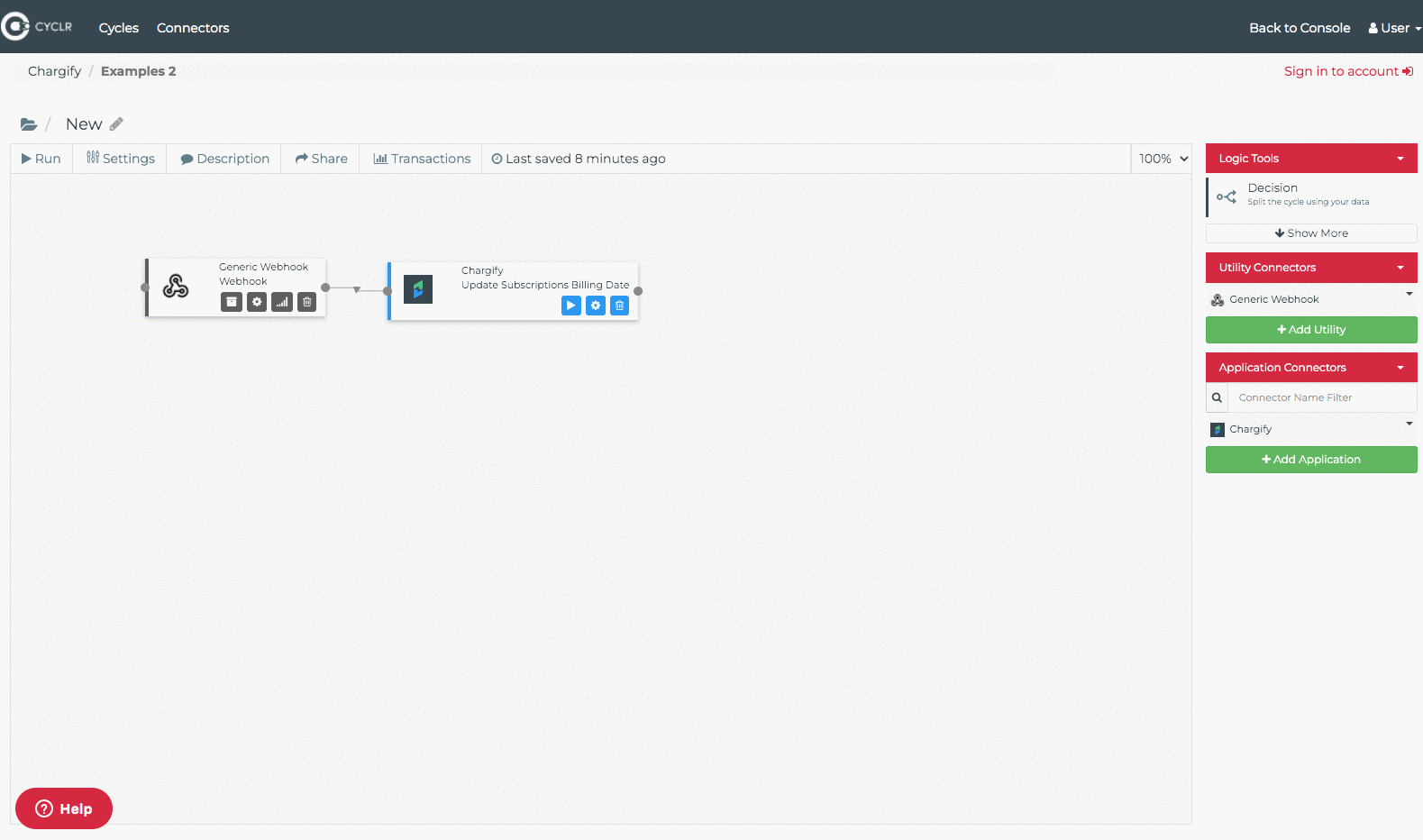View Transactions
Screen dimensions: 1423x840
pos(422,159)
